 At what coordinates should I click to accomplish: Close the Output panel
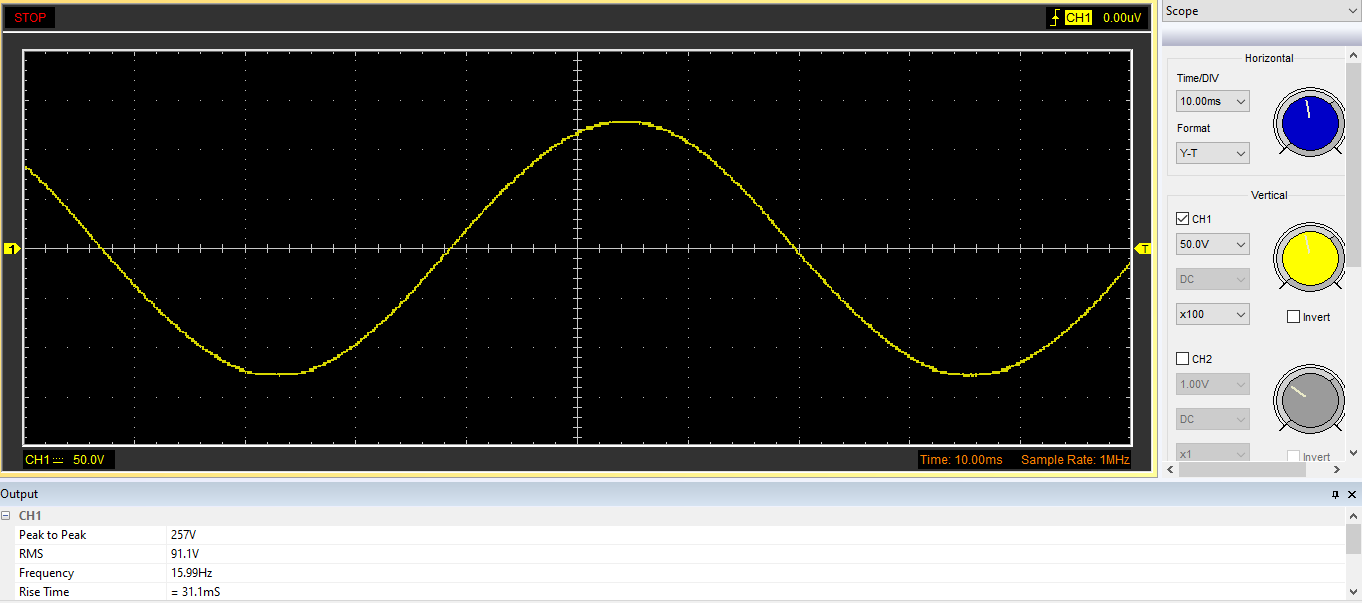(x=1353, y=494)
